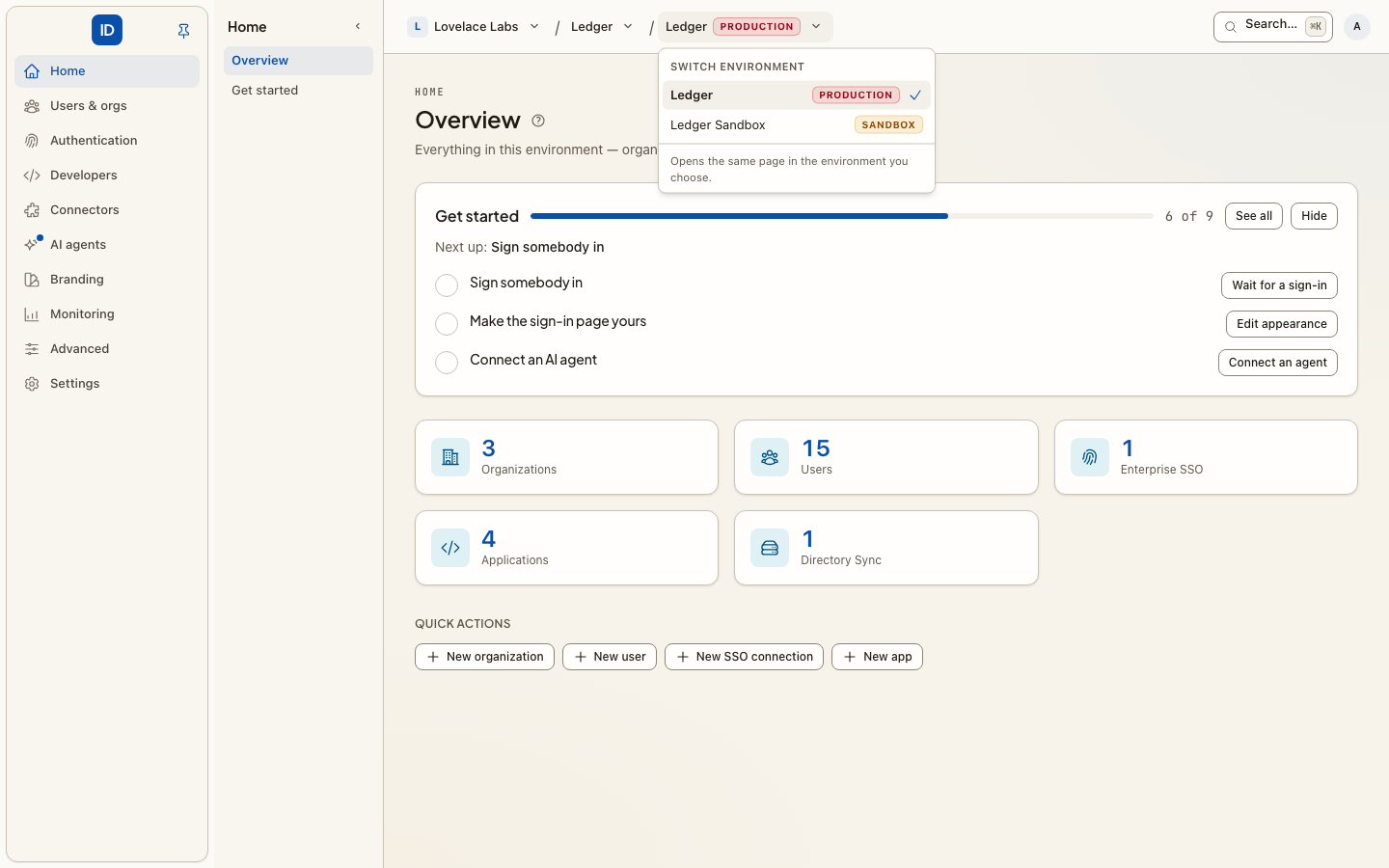Click the New user quick action
The image size is (1389, 868).
click(610, 657)
